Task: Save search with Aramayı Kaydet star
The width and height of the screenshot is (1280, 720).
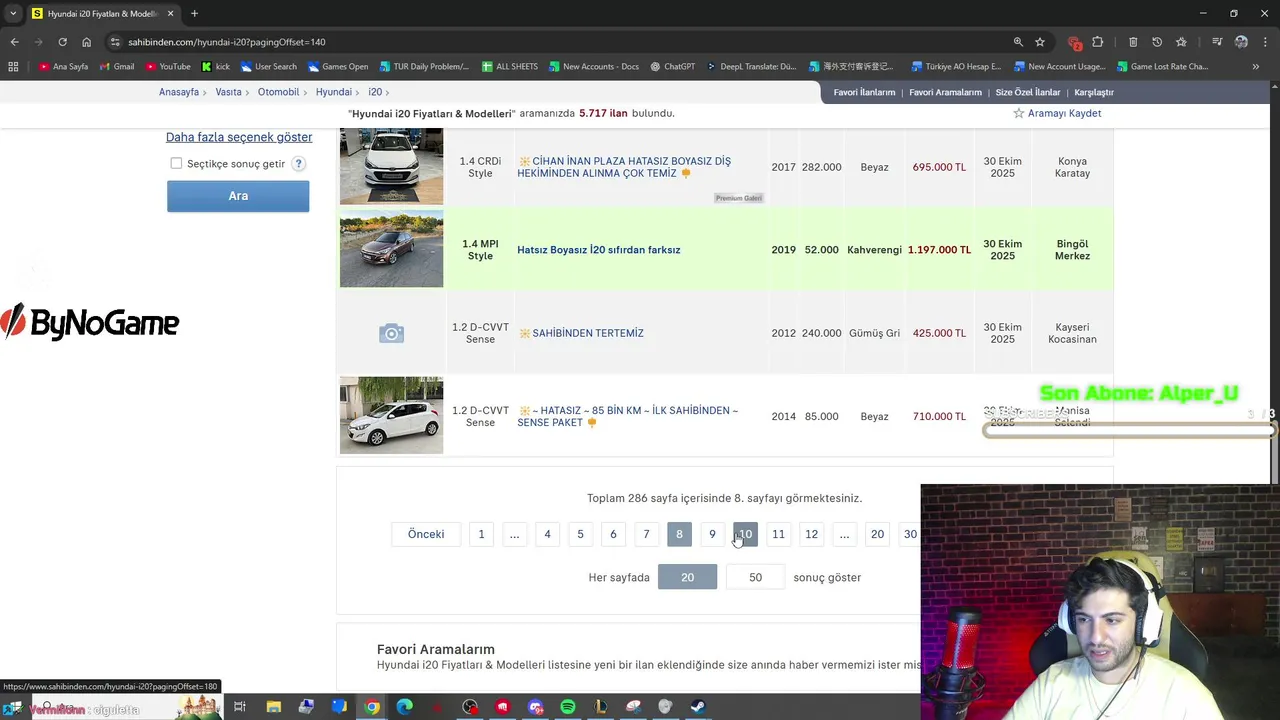Action: (1057, 113)
